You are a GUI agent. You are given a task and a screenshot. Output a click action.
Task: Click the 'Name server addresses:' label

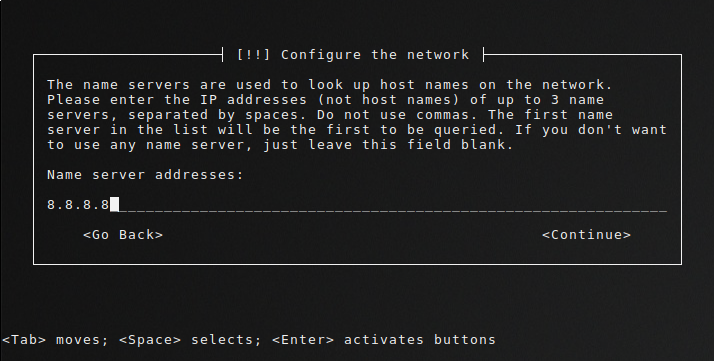146,175
